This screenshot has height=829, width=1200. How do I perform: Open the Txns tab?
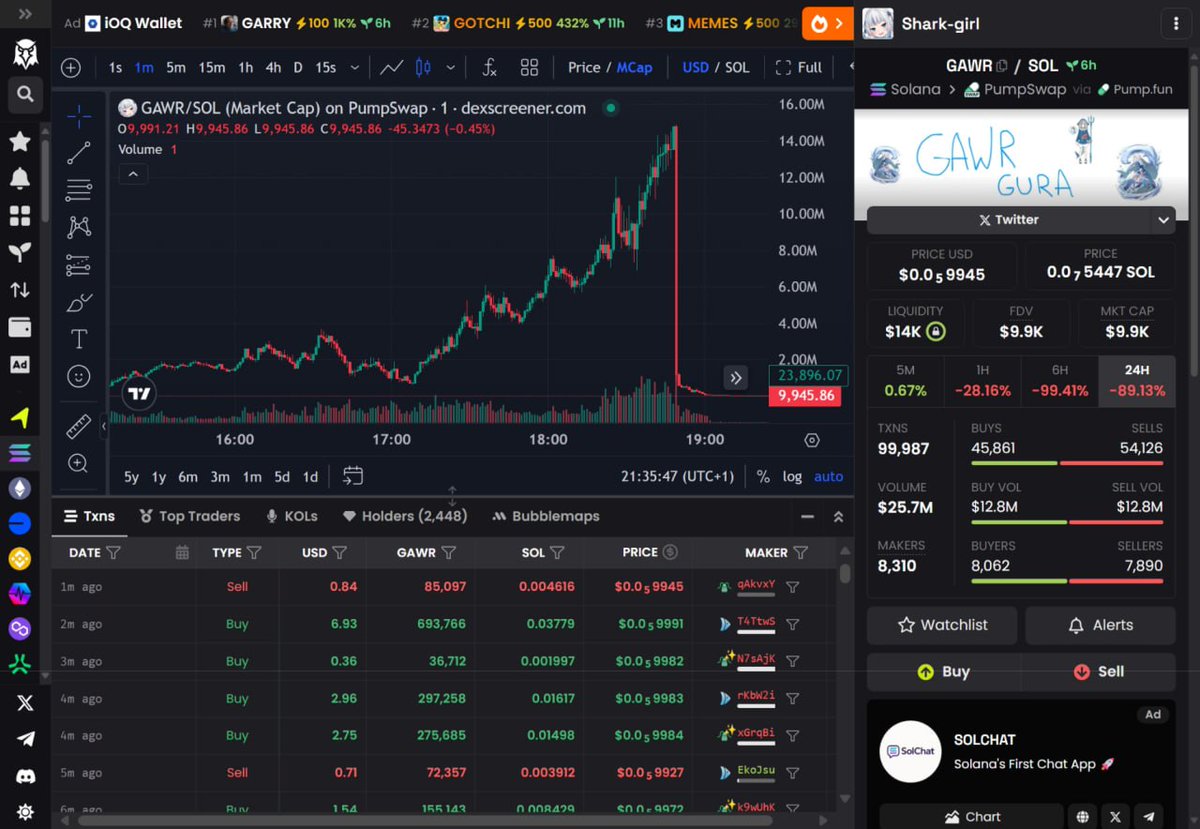coord(89,516)
